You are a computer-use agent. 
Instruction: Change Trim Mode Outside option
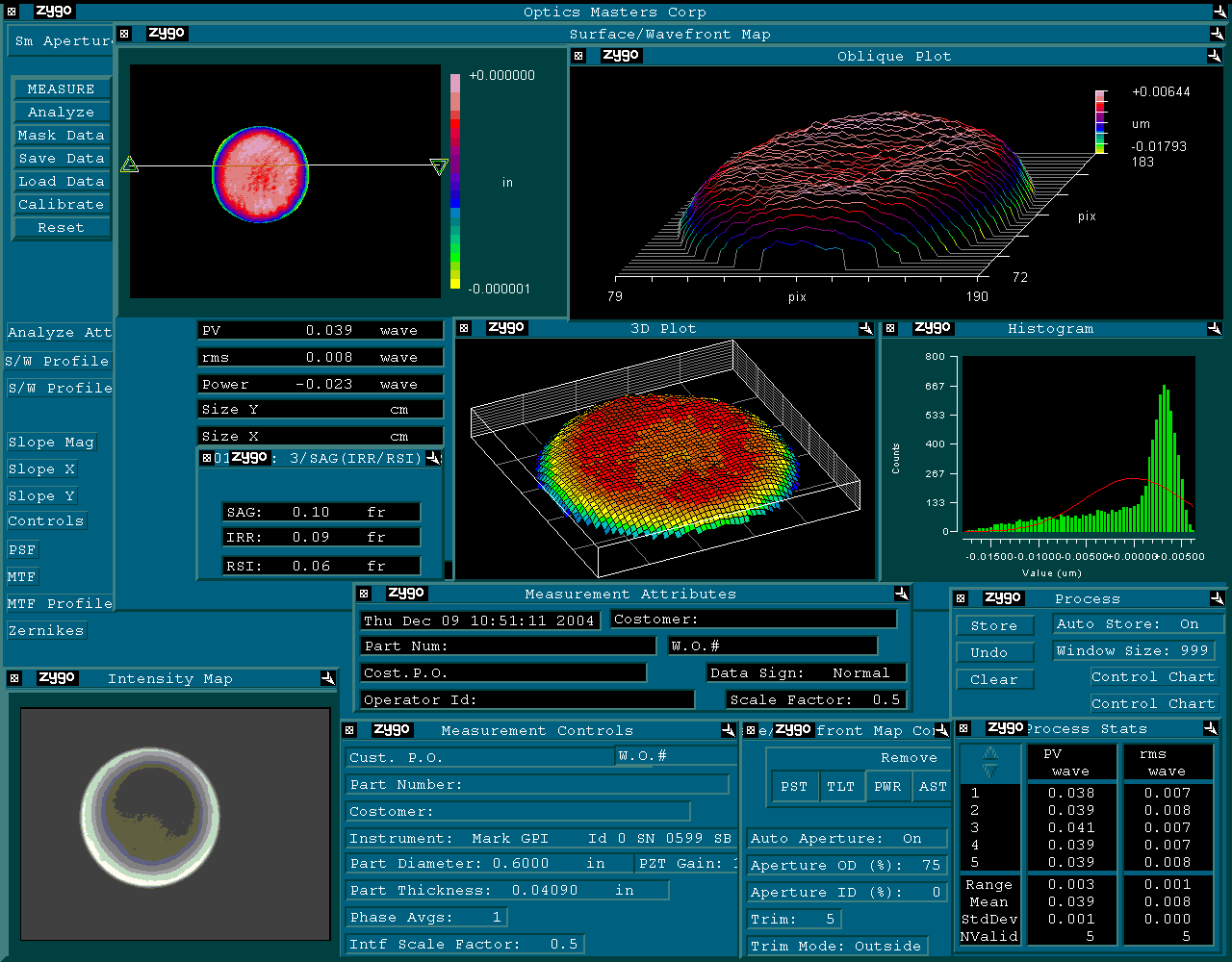[x=837, y=946]
